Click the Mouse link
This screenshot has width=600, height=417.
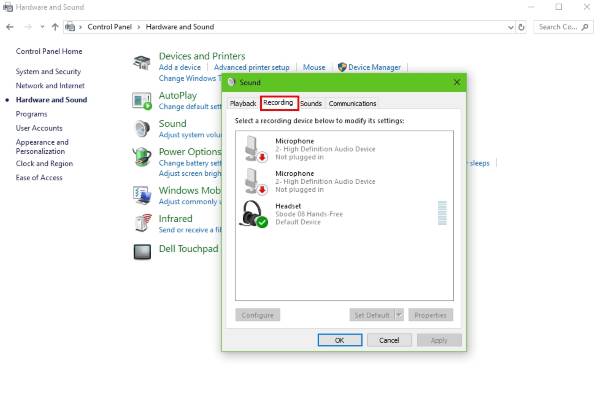point(314,67)
